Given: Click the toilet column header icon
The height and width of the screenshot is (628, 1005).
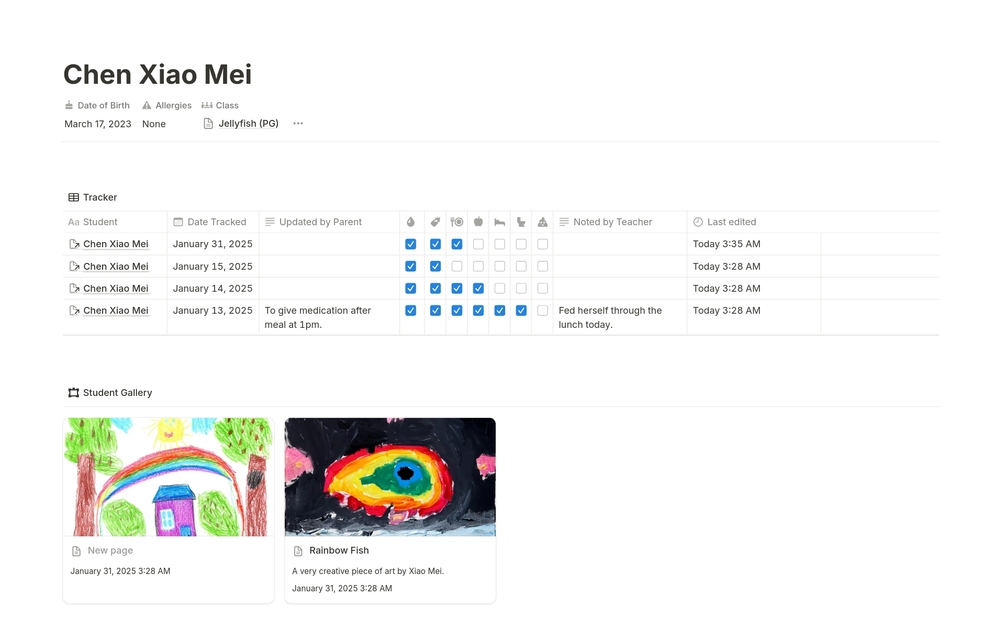Looking at the screenshot, I should point(521,222).
